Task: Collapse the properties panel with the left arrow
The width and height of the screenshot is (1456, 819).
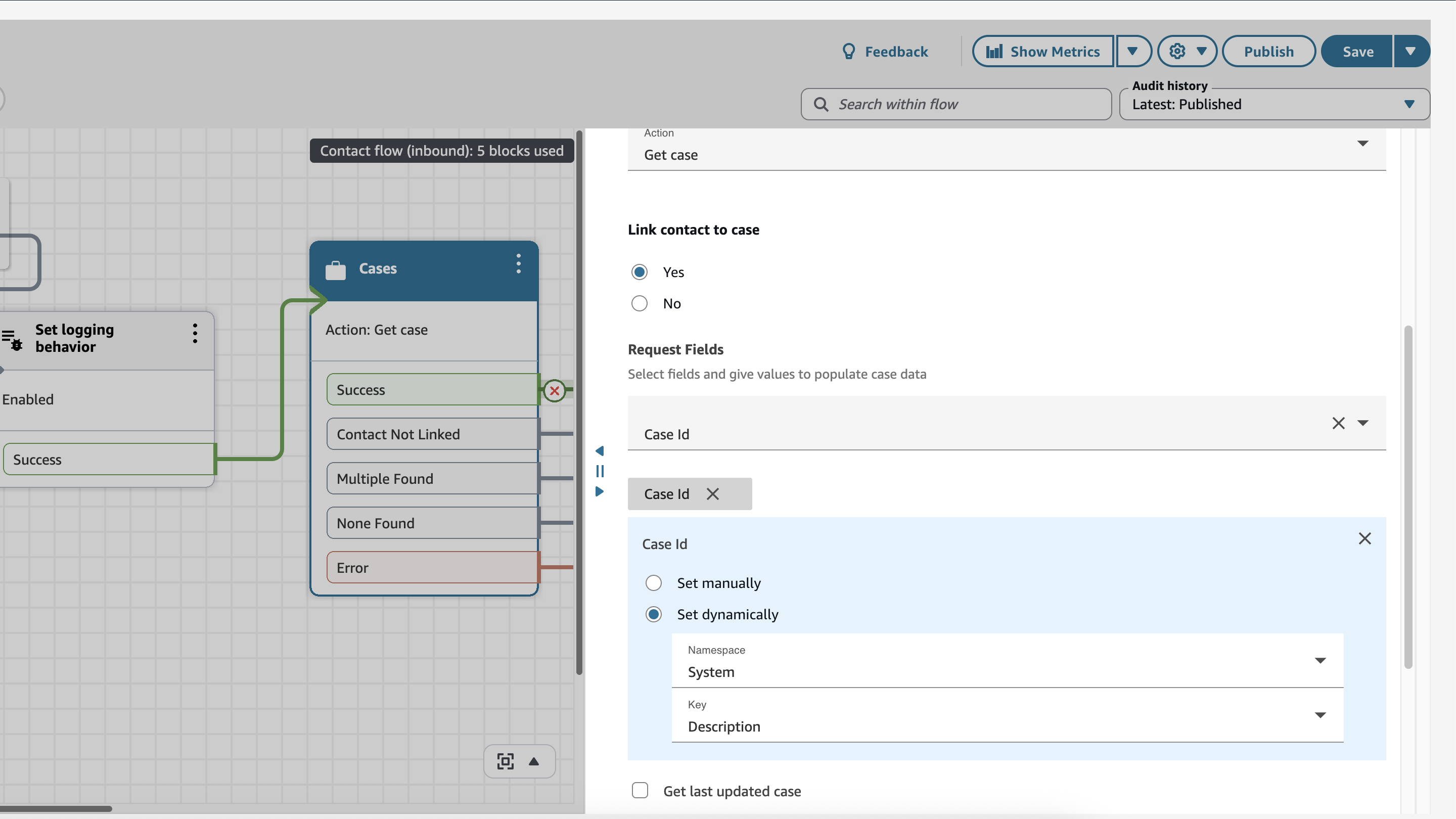Action: [600, 450]
